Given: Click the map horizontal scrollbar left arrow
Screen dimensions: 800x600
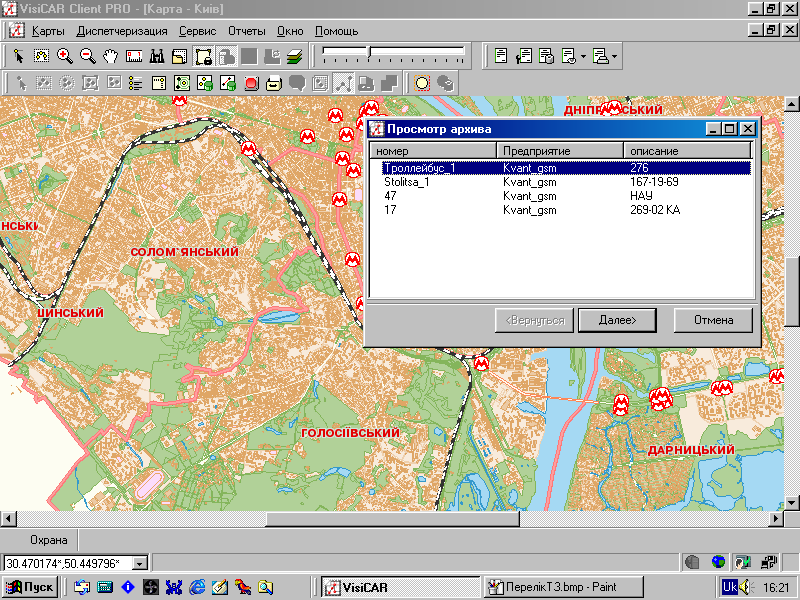Looking at the screenshot, I should [x=8, y=519].
